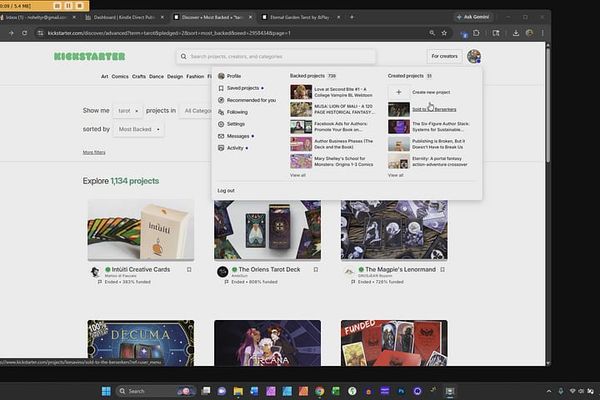Click the Kickstarter logo

[x=90, y=57]
